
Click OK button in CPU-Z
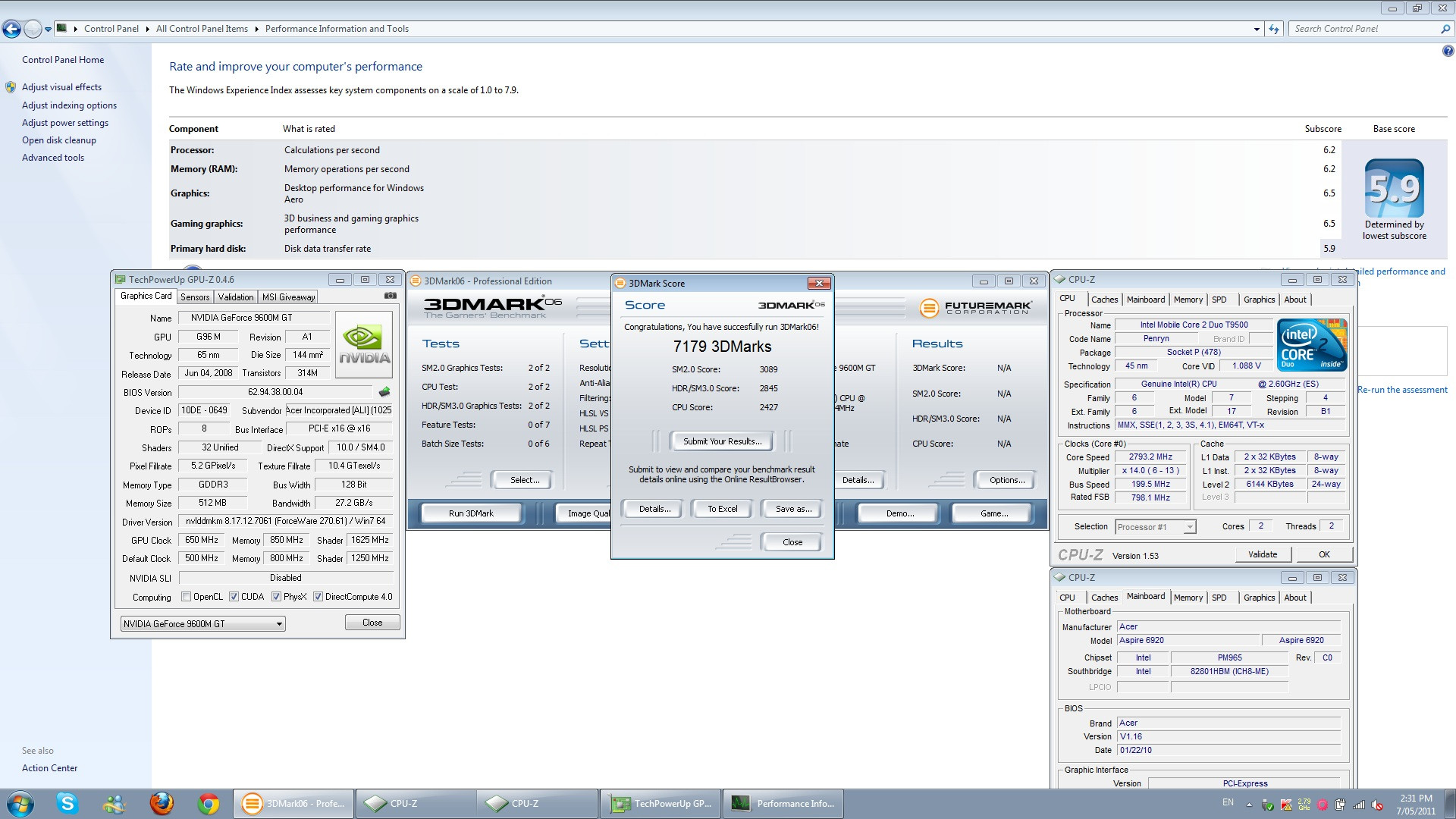coord(1324,554)
